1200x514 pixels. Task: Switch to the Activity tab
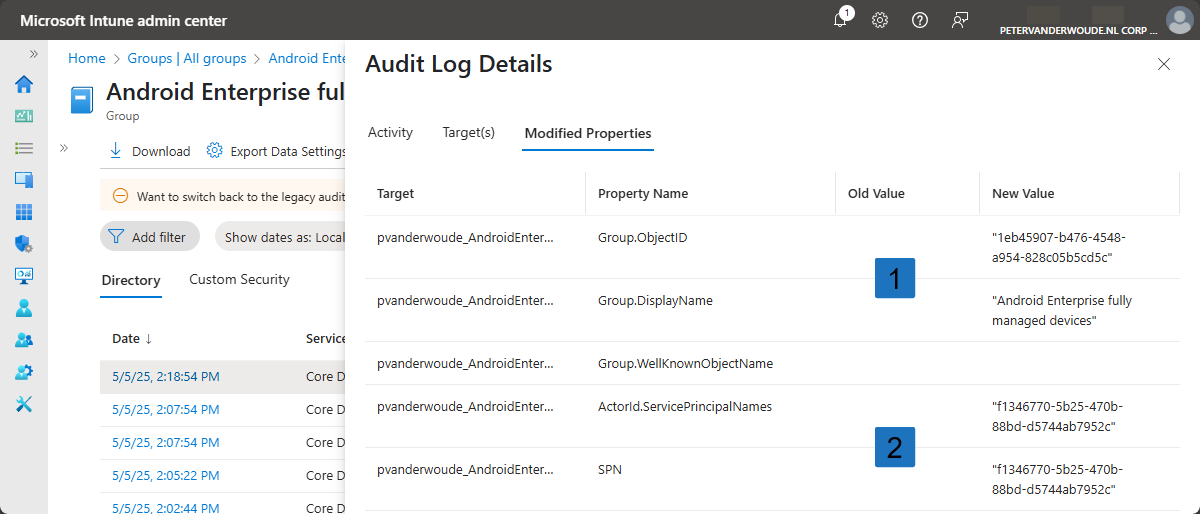pyautogui.click(x=390, y=132)
